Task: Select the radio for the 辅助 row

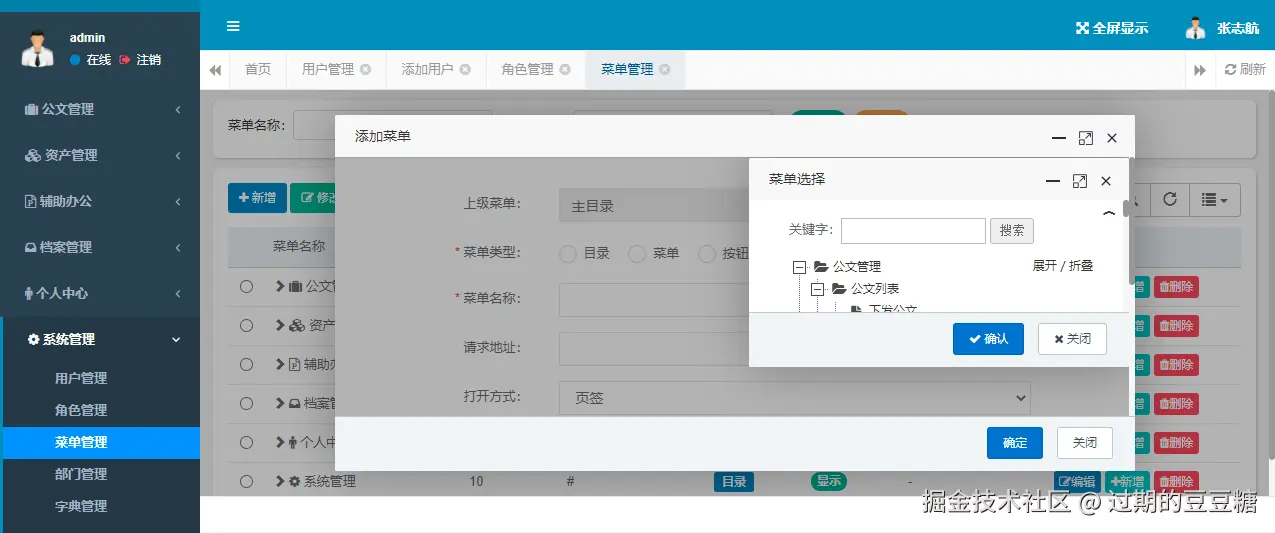Action: (x=246, y=365)
